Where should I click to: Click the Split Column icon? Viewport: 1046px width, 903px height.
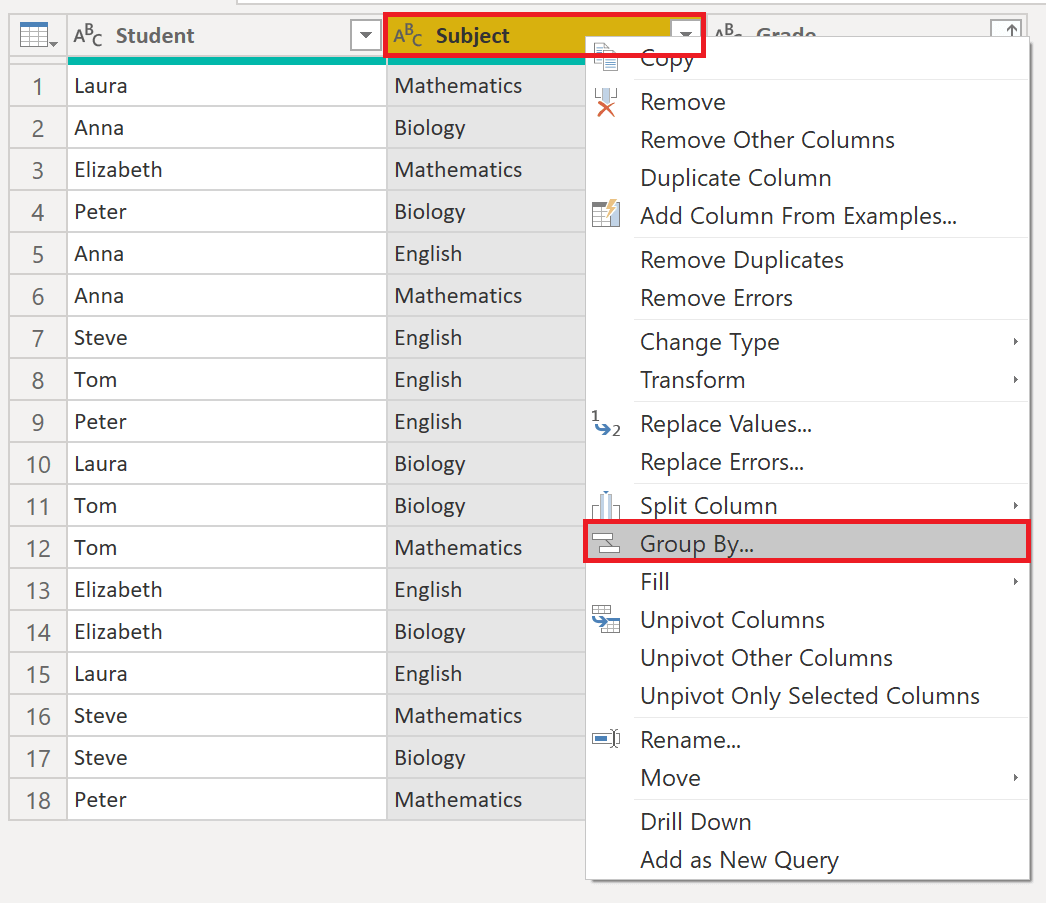(606, 505)
